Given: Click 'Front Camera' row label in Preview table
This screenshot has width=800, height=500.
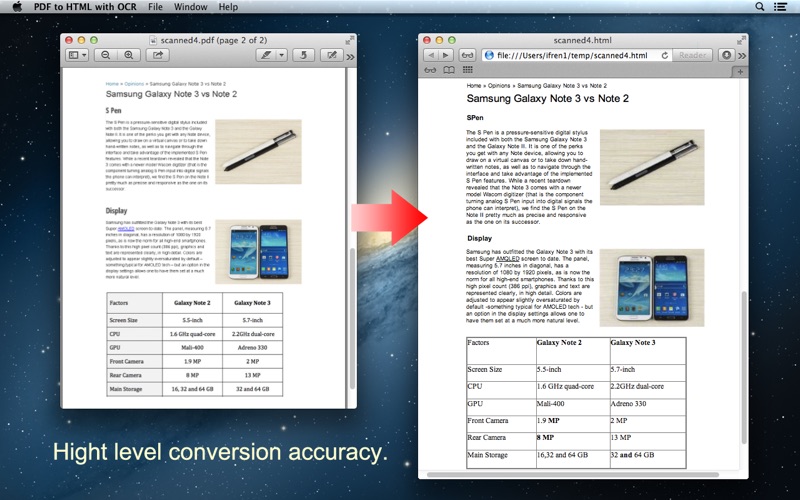Looking at the screenshot, I should [x=135, y=361].
